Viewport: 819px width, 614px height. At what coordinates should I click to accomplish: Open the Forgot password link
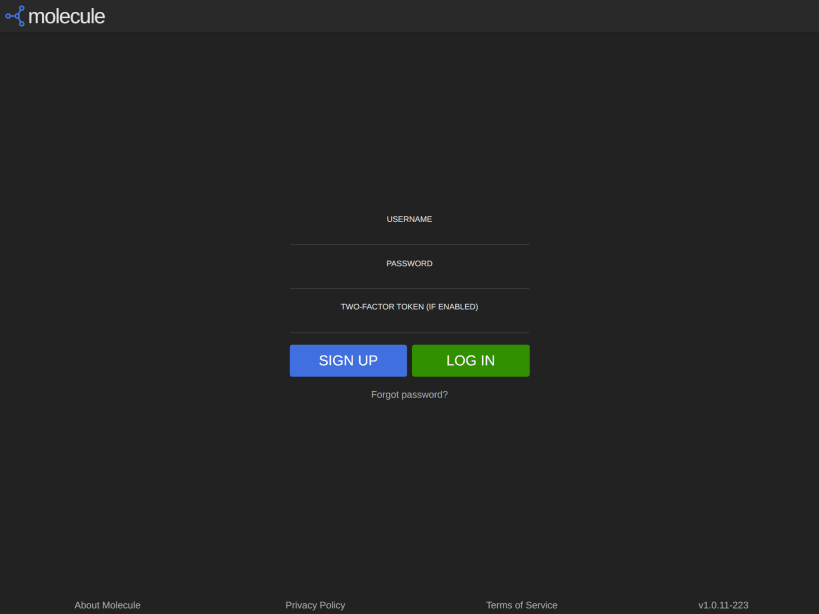click(409, 394)
